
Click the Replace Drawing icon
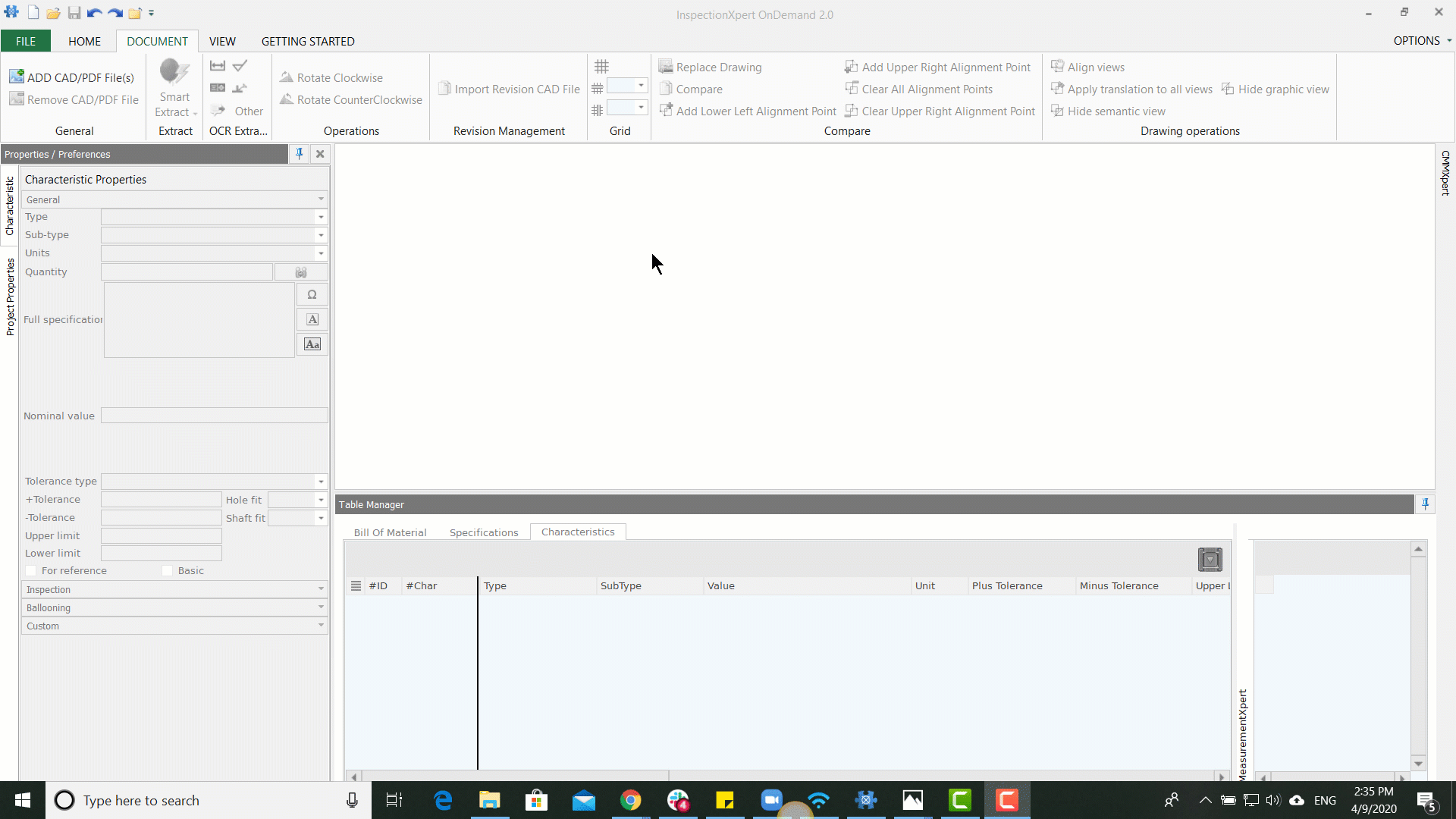(x=665, y=65)
